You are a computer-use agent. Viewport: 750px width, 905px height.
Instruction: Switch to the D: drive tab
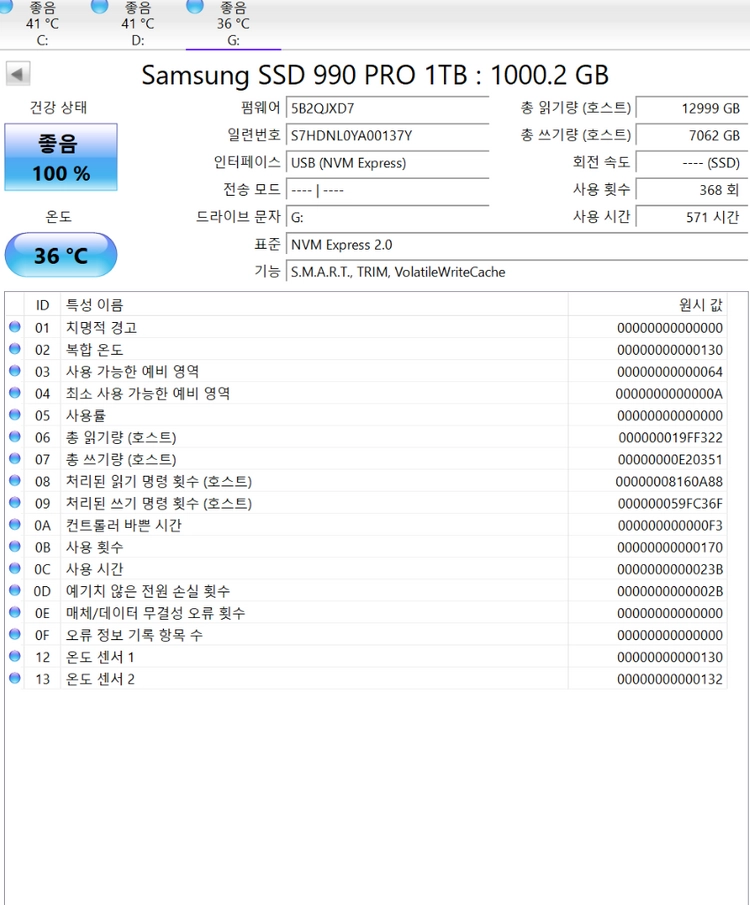[137, 24]
